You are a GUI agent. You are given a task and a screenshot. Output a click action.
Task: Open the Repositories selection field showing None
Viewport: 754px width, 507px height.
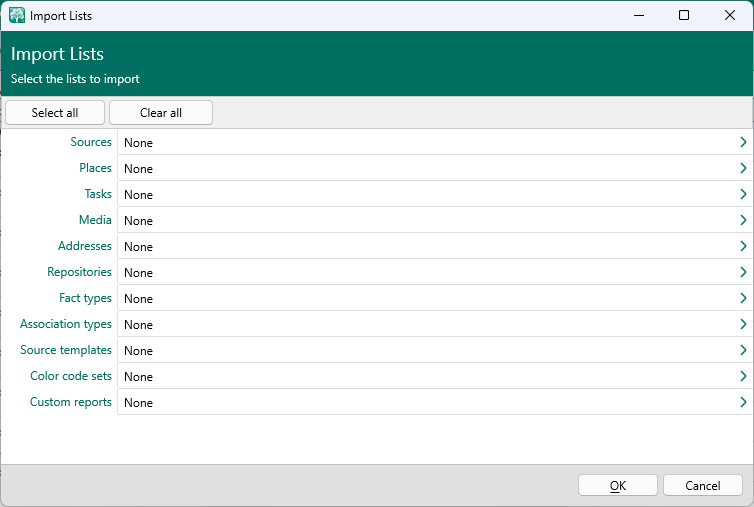click(434, 272)
